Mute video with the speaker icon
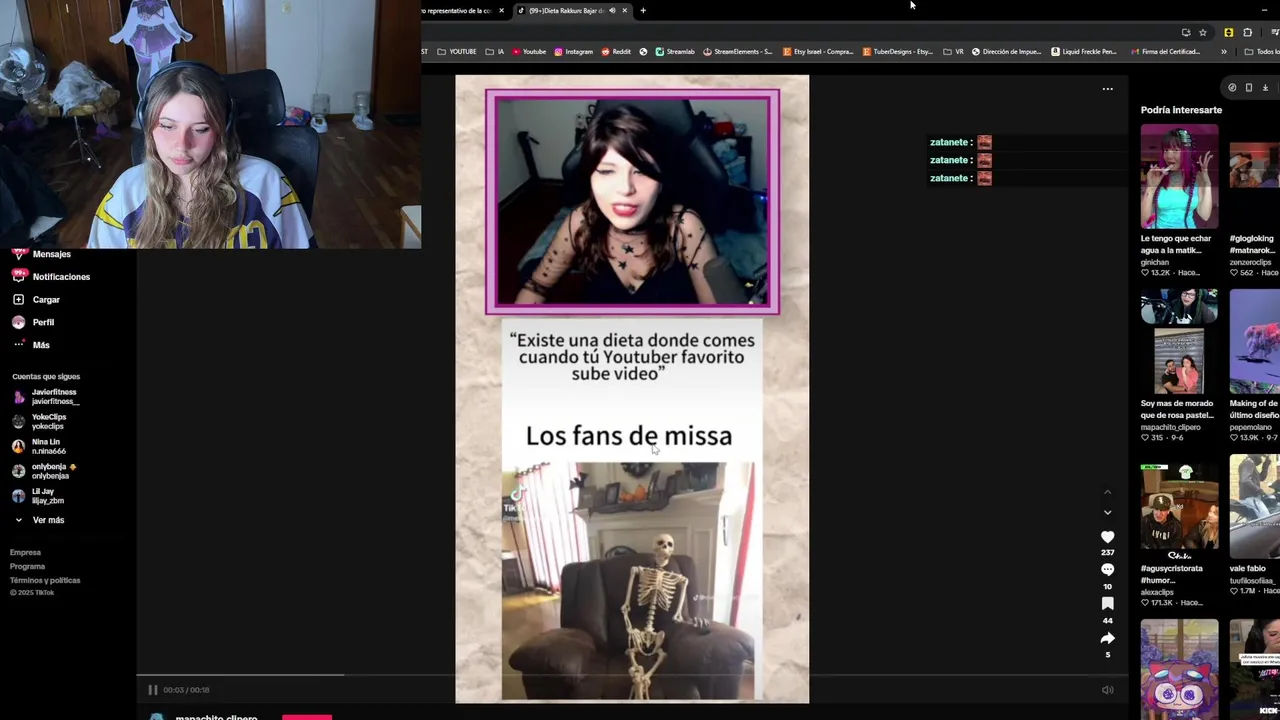The height and width of the screenshot is (720, 1280). coord(1107,690)
